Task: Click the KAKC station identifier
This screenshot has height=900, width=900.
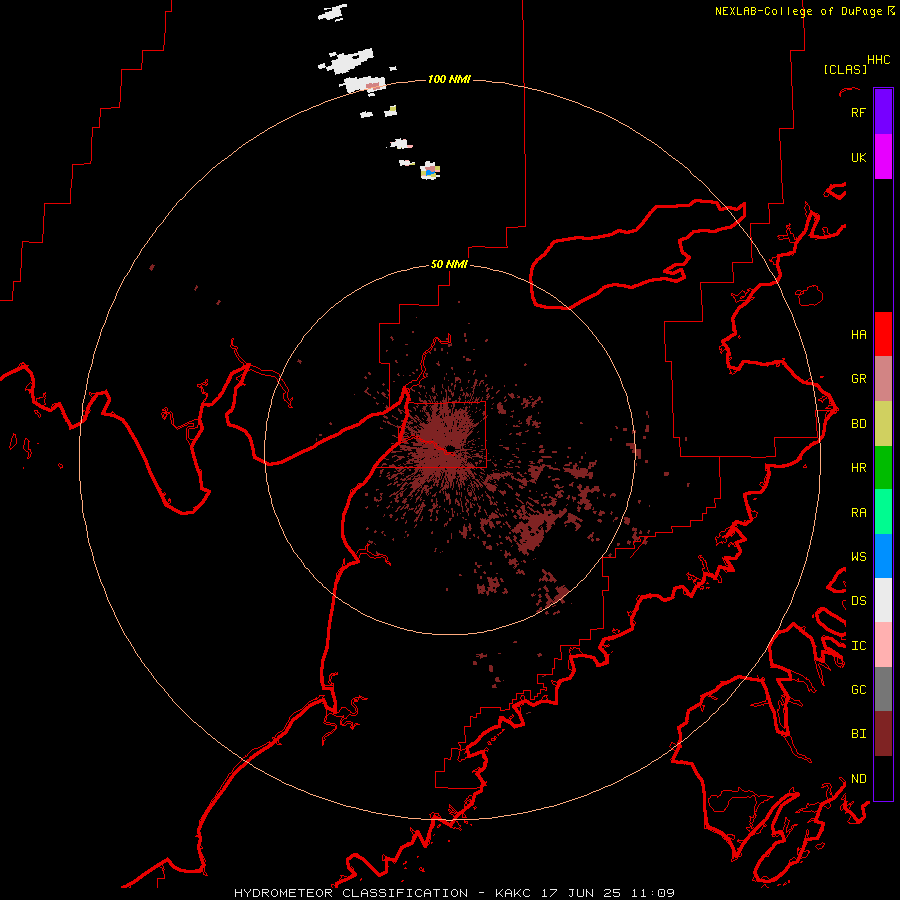Action: (513, 893)
